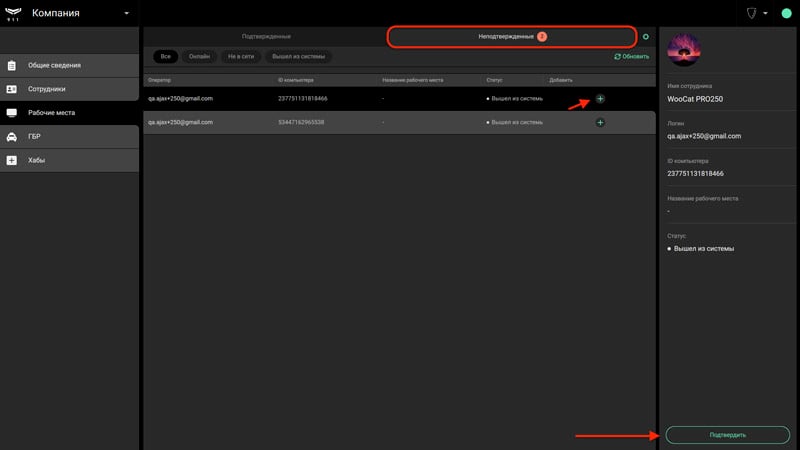Click the green status circle top-right
The image size is (800, 450).
pyautogui.click(x=786, y=13)
